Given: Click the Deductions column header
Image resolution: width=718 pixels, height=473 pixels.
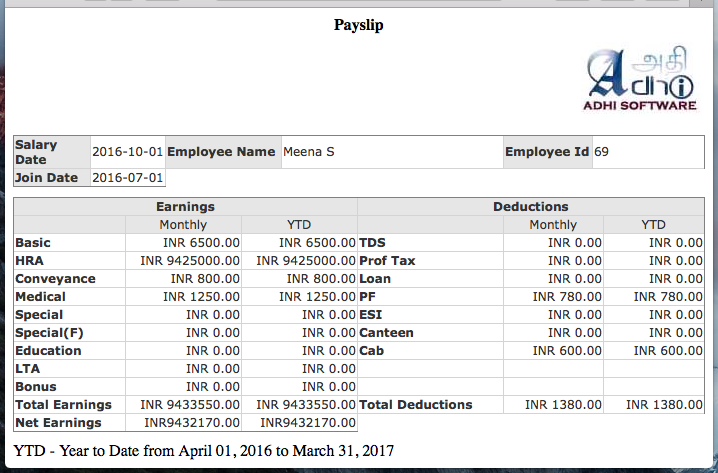Looking at the screenshot, I should tap(531, 207).
